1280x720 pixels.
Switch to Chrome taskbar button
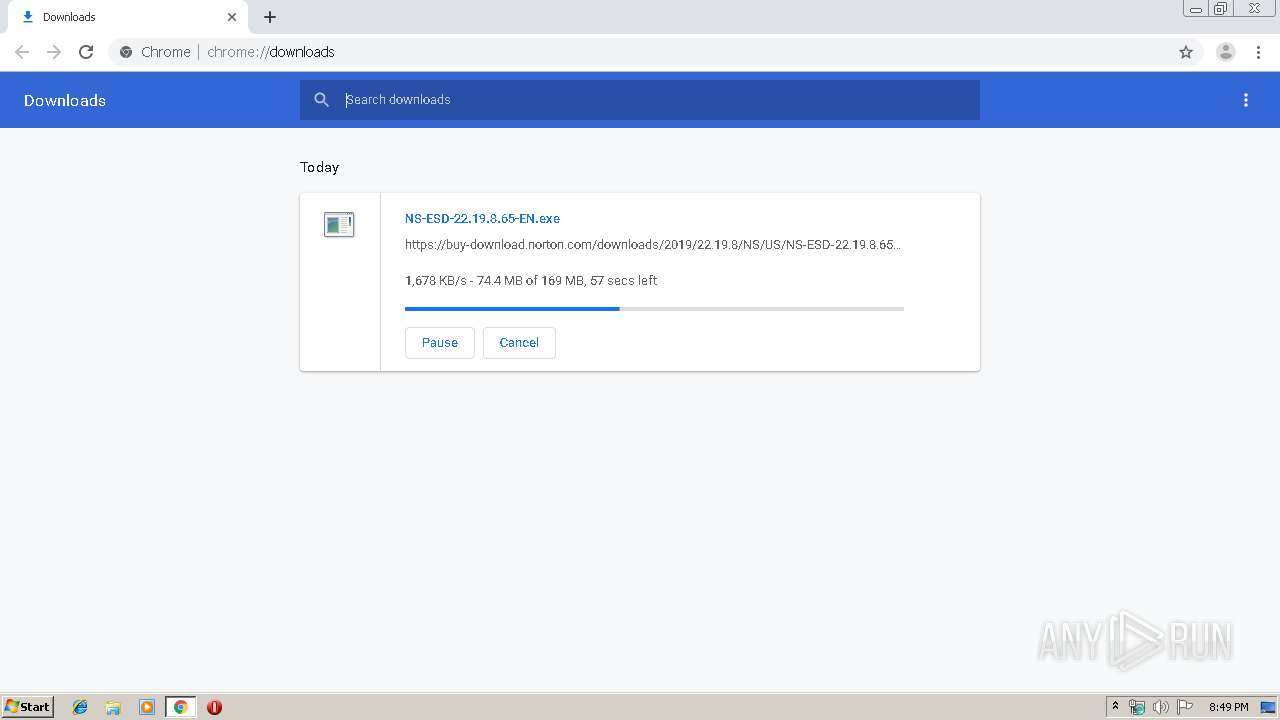pyautogui.click(x=180, y=707)
